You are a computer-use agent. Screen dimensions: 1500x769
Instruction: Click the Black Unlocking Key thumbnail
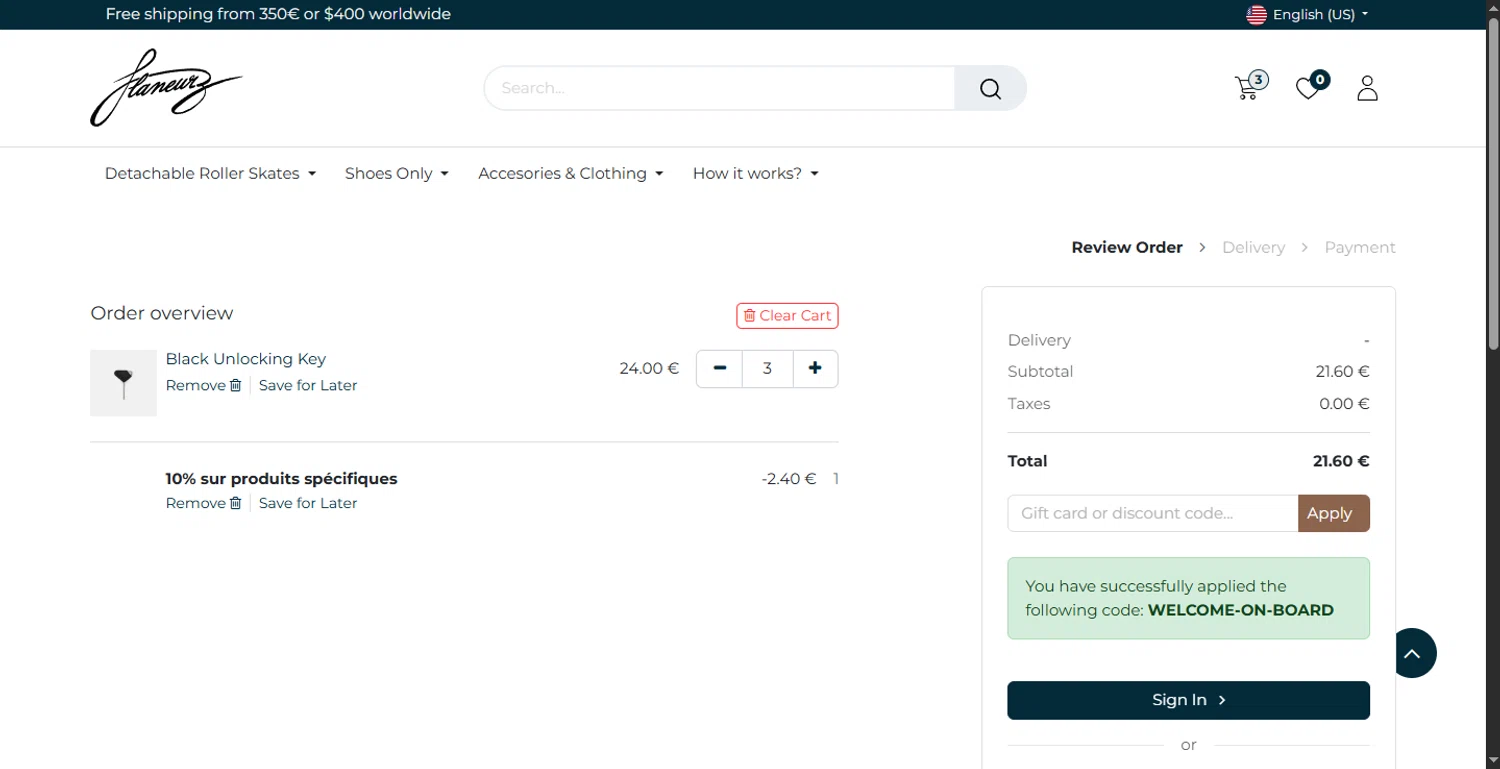tap(123, 383)
